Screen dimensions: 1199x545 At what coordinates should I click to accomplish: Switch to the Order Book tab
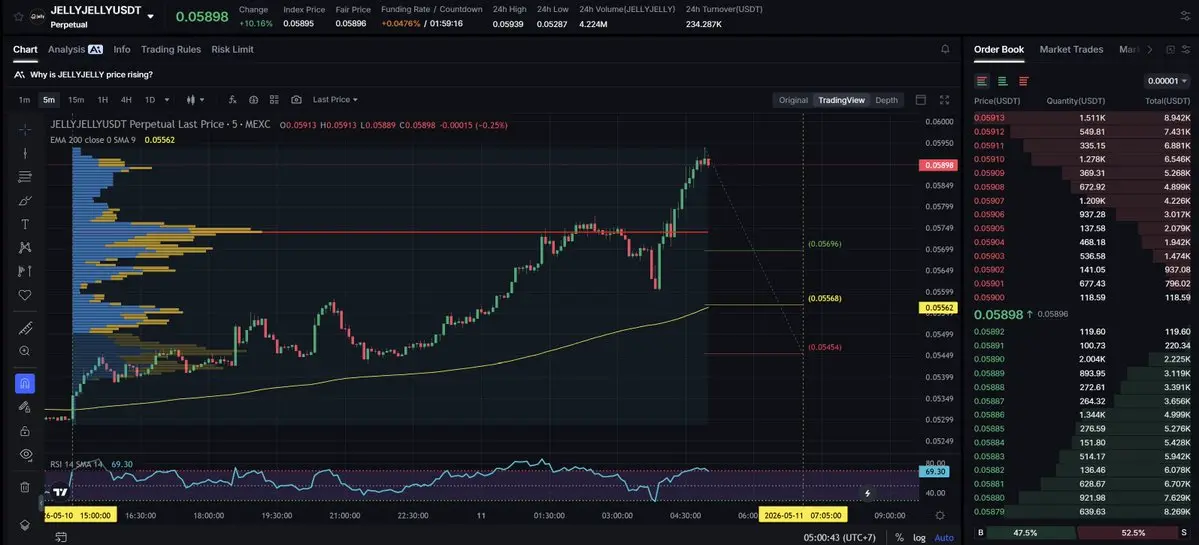tap(999, 49)
